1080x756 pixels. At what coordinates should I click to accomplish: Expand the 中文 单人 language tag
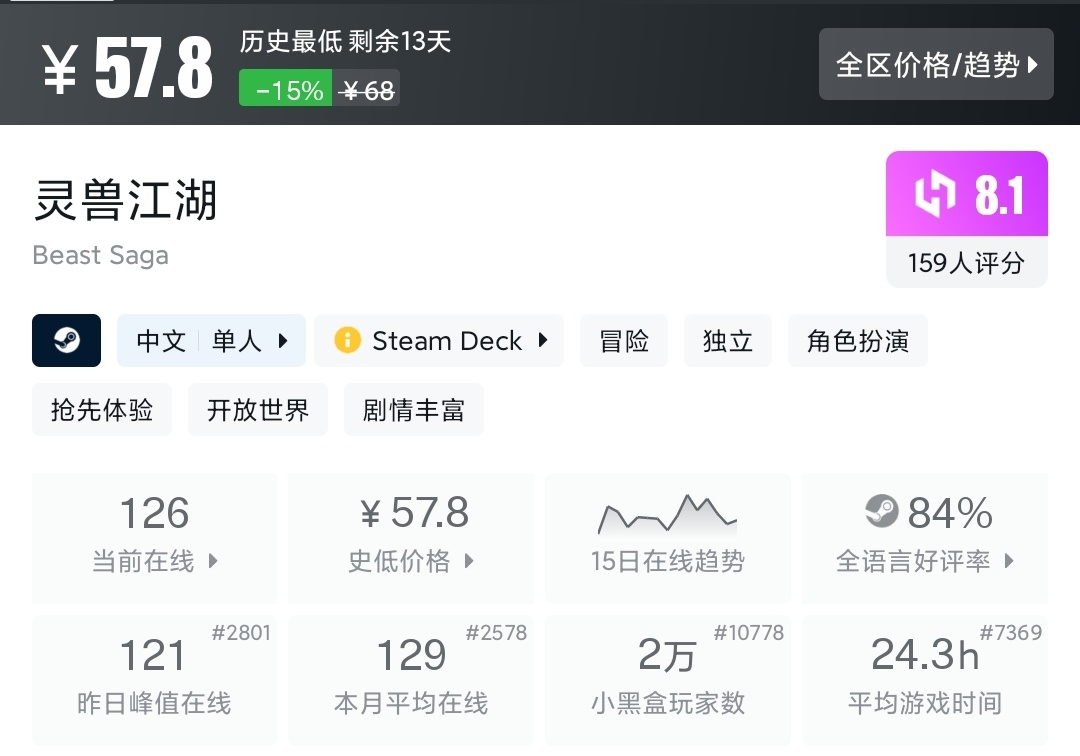pos(212,341)
